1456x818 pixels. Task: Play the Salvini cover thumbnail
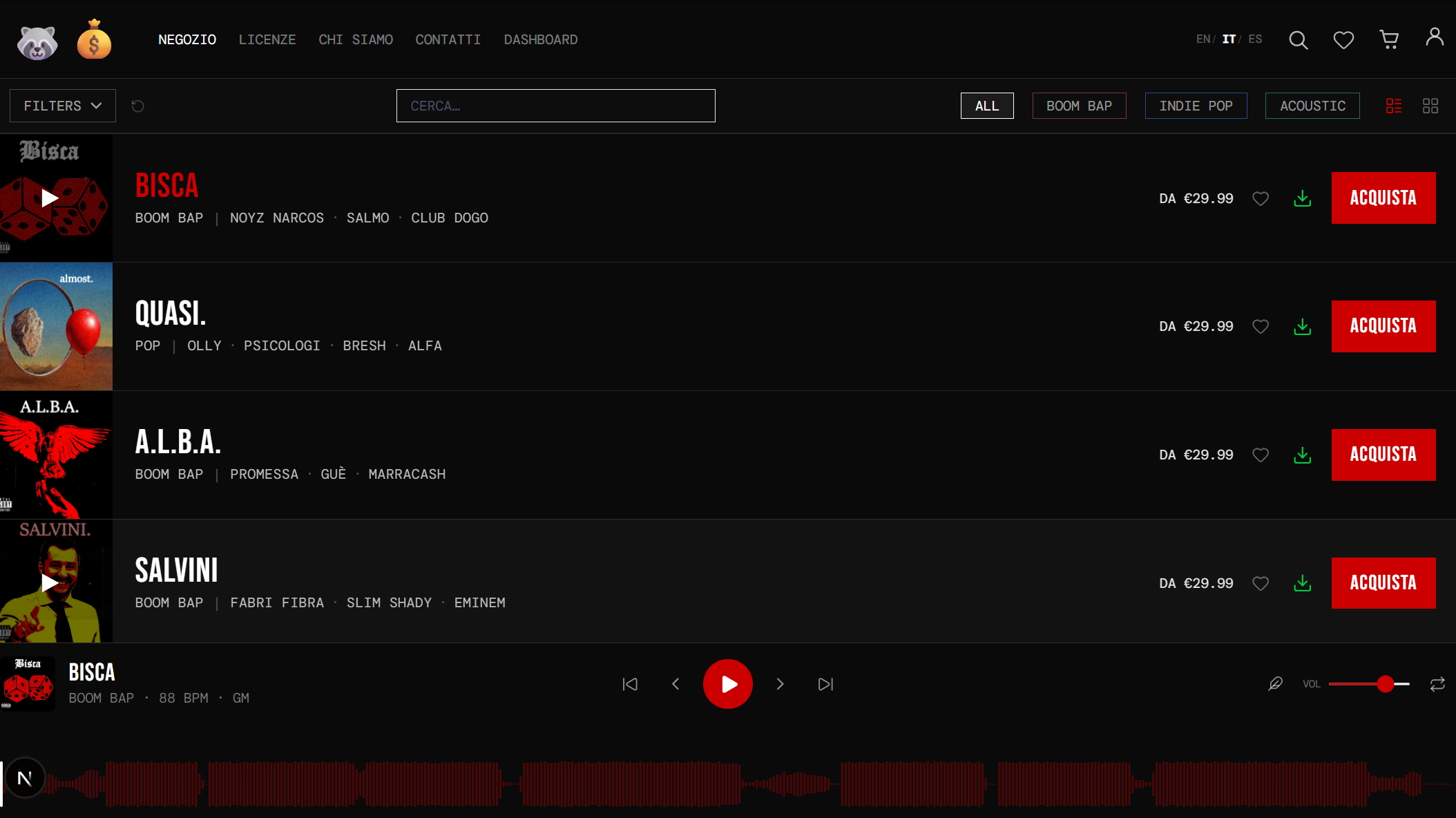56,581
